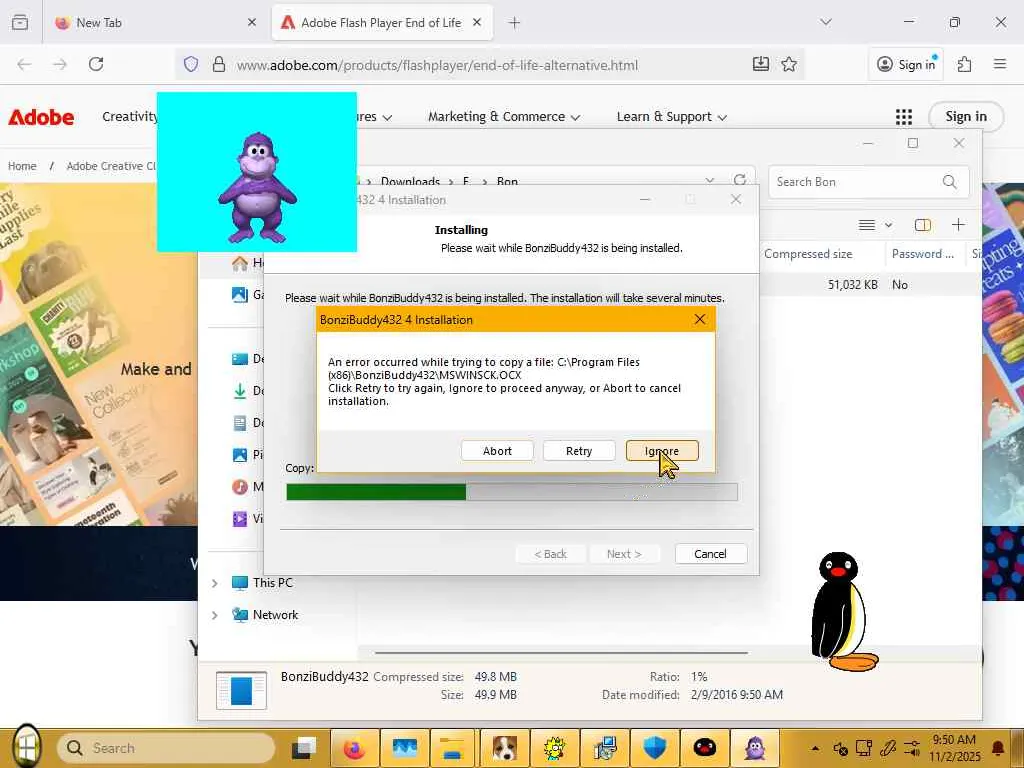Click the puppy dog taskbar icon
The width and height of the screenshot is (1024, 768).
click(505, 748)
